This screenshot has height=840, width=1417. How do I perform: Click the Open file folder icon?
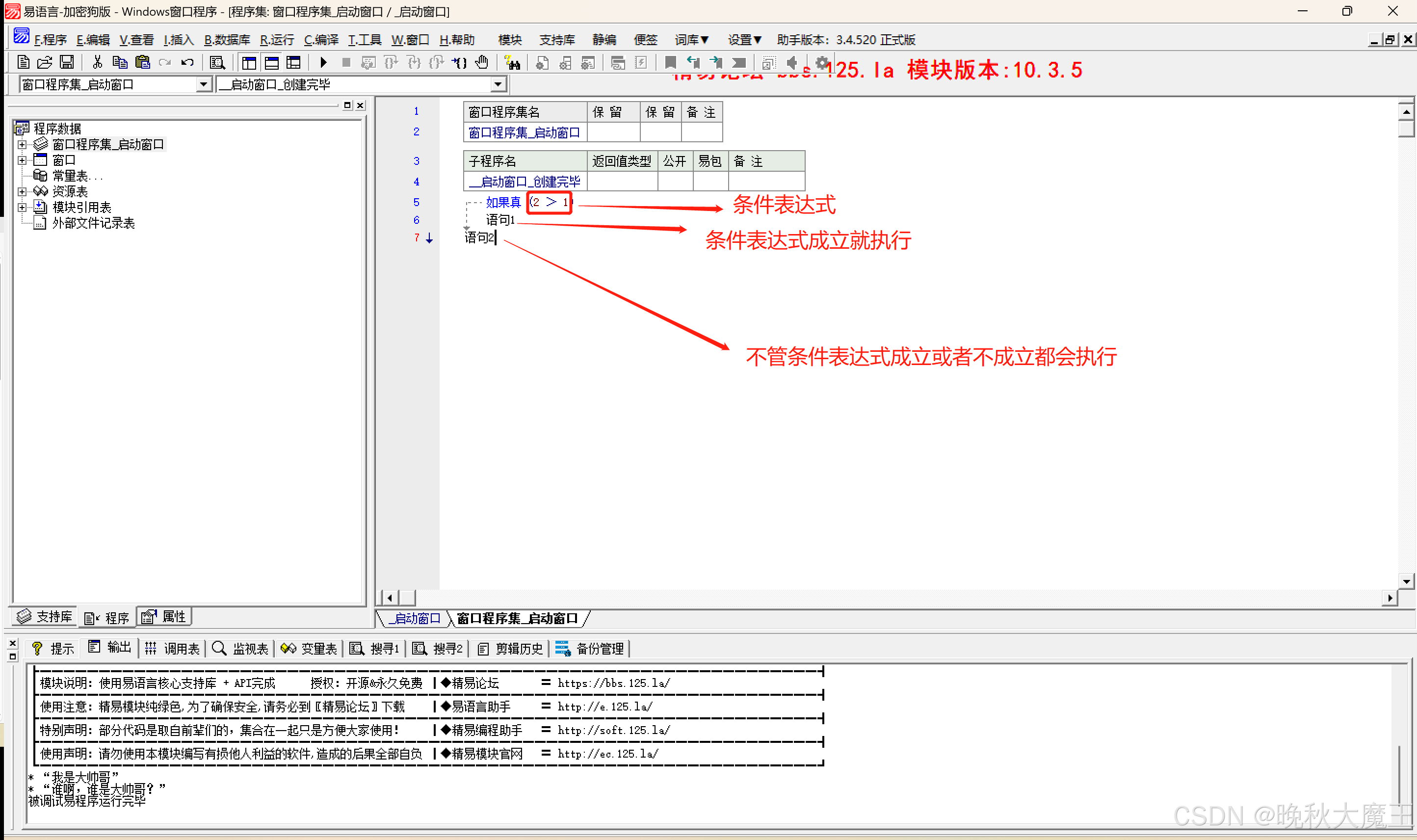(45, 62)
